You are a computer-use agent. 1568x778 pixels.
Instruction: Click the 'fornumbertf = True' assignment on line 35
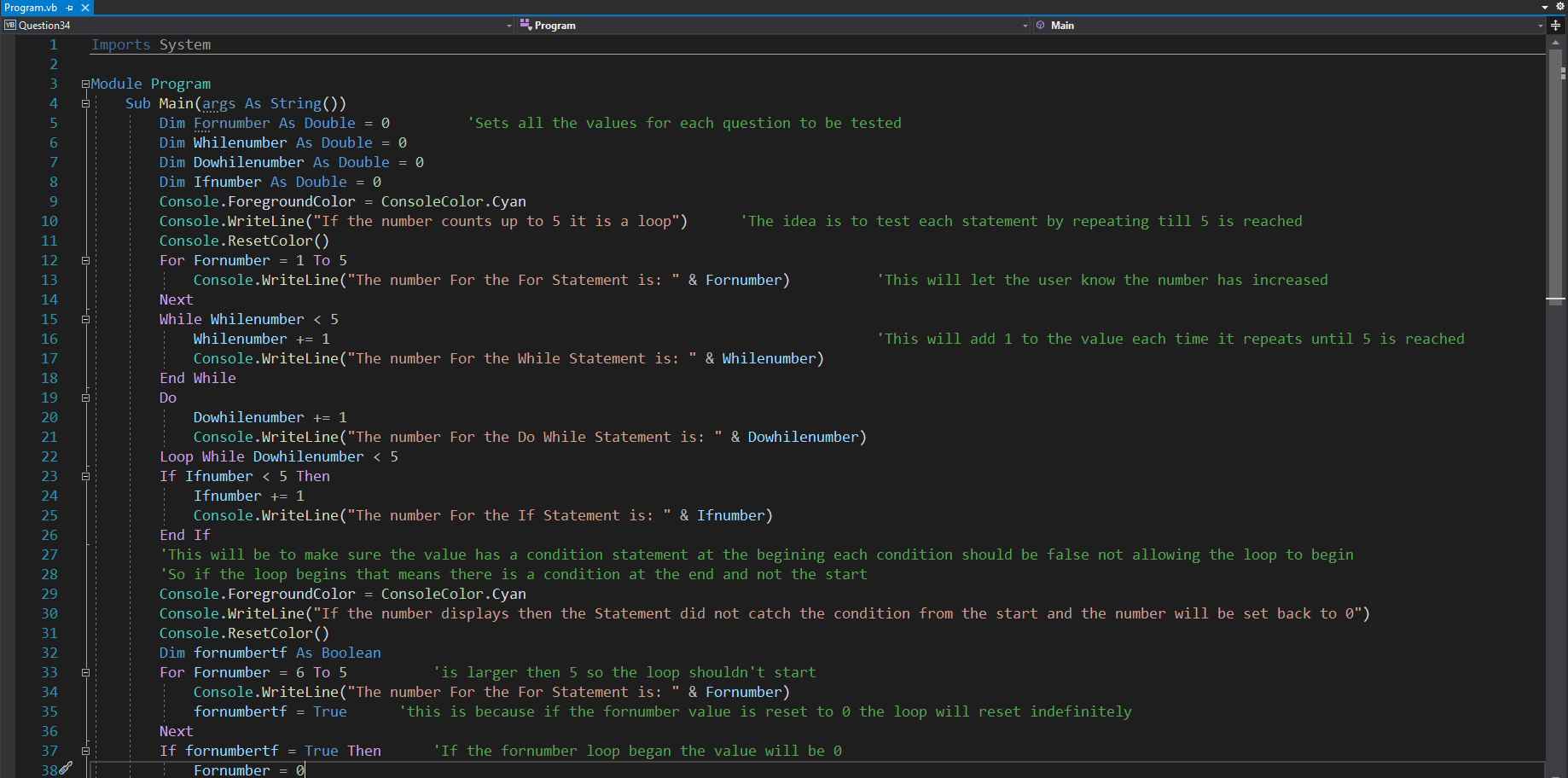tap(270, 711)
